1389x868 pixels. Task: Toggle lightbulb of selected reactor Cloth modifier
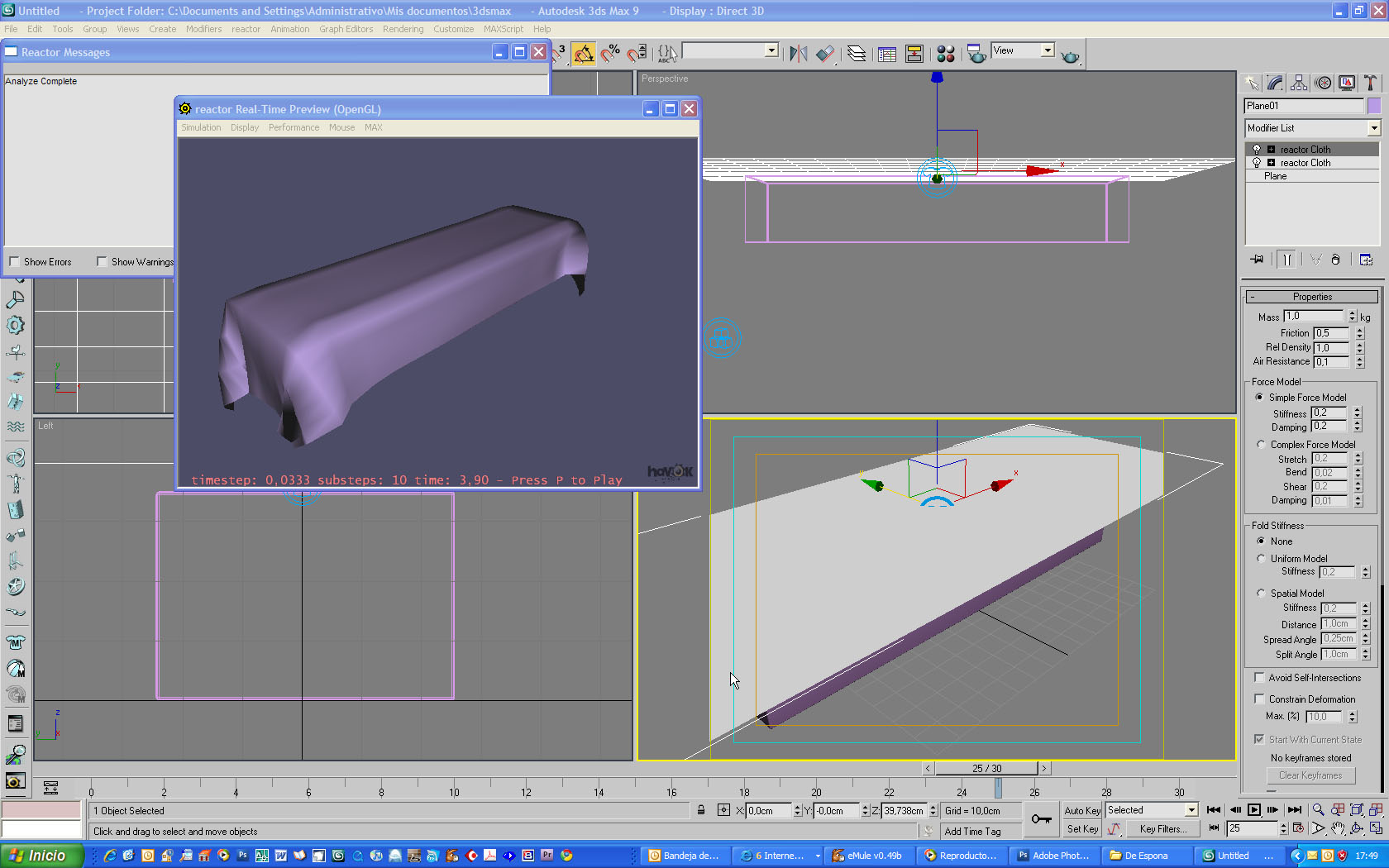click(x=1257, y=150)
